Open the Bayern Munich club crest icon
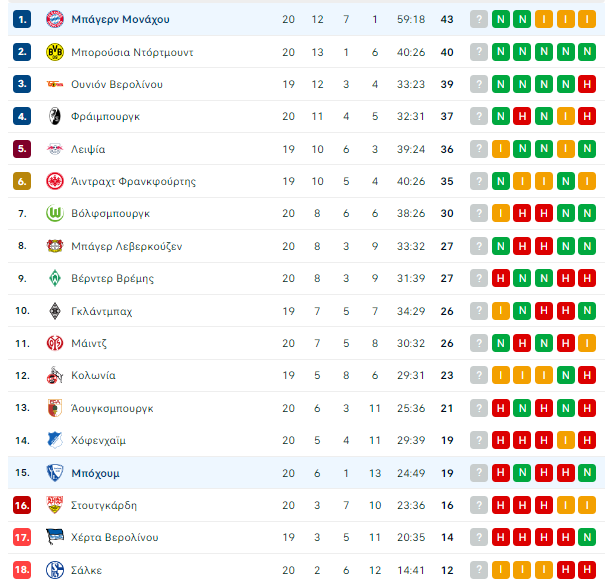Screen dimensions: 607x588 [x=55, y=19]
